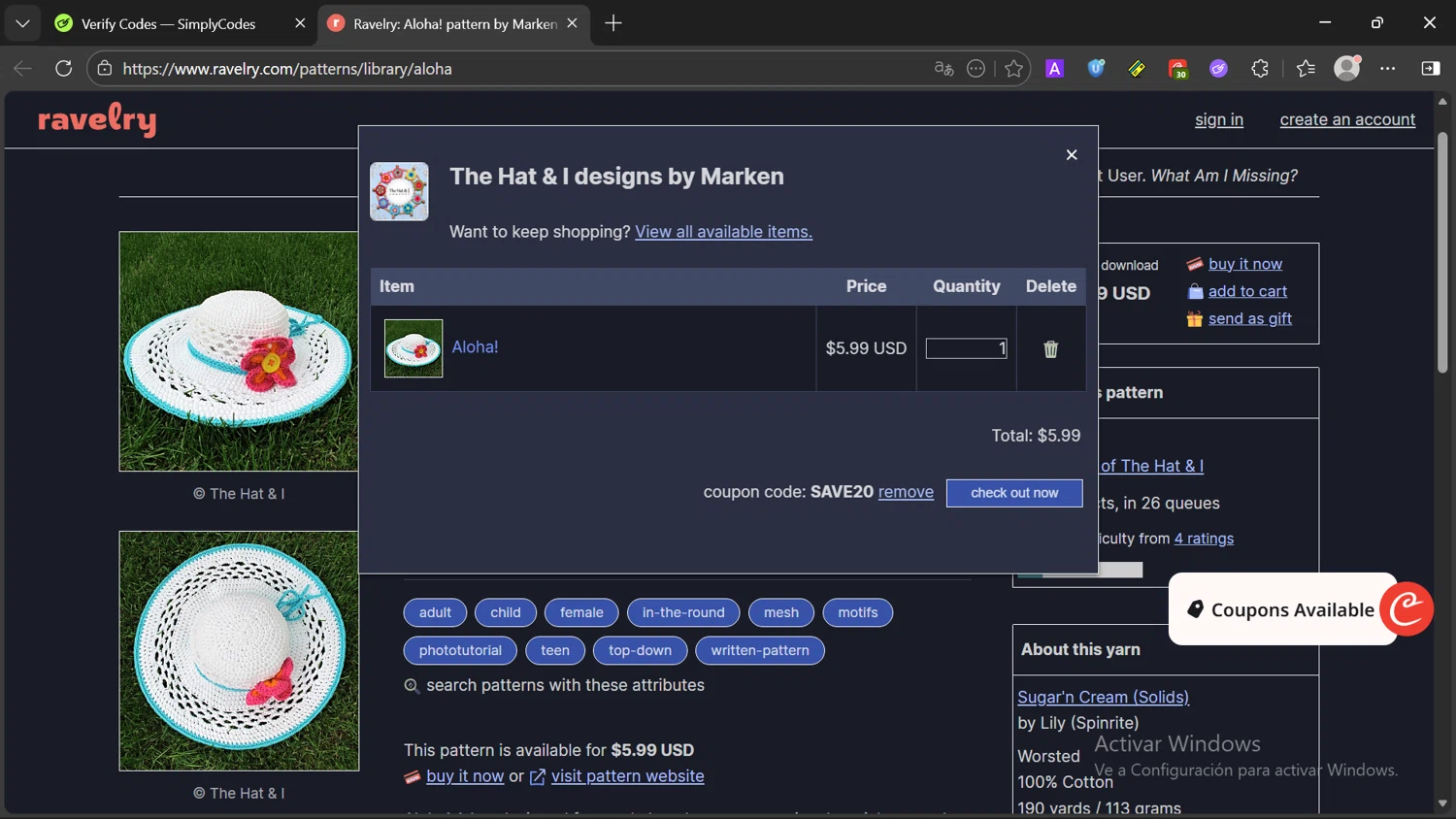Open the Aloha! item thumbnail in cart
Viewport: 1456px width, 819px height.
point(414,348)
